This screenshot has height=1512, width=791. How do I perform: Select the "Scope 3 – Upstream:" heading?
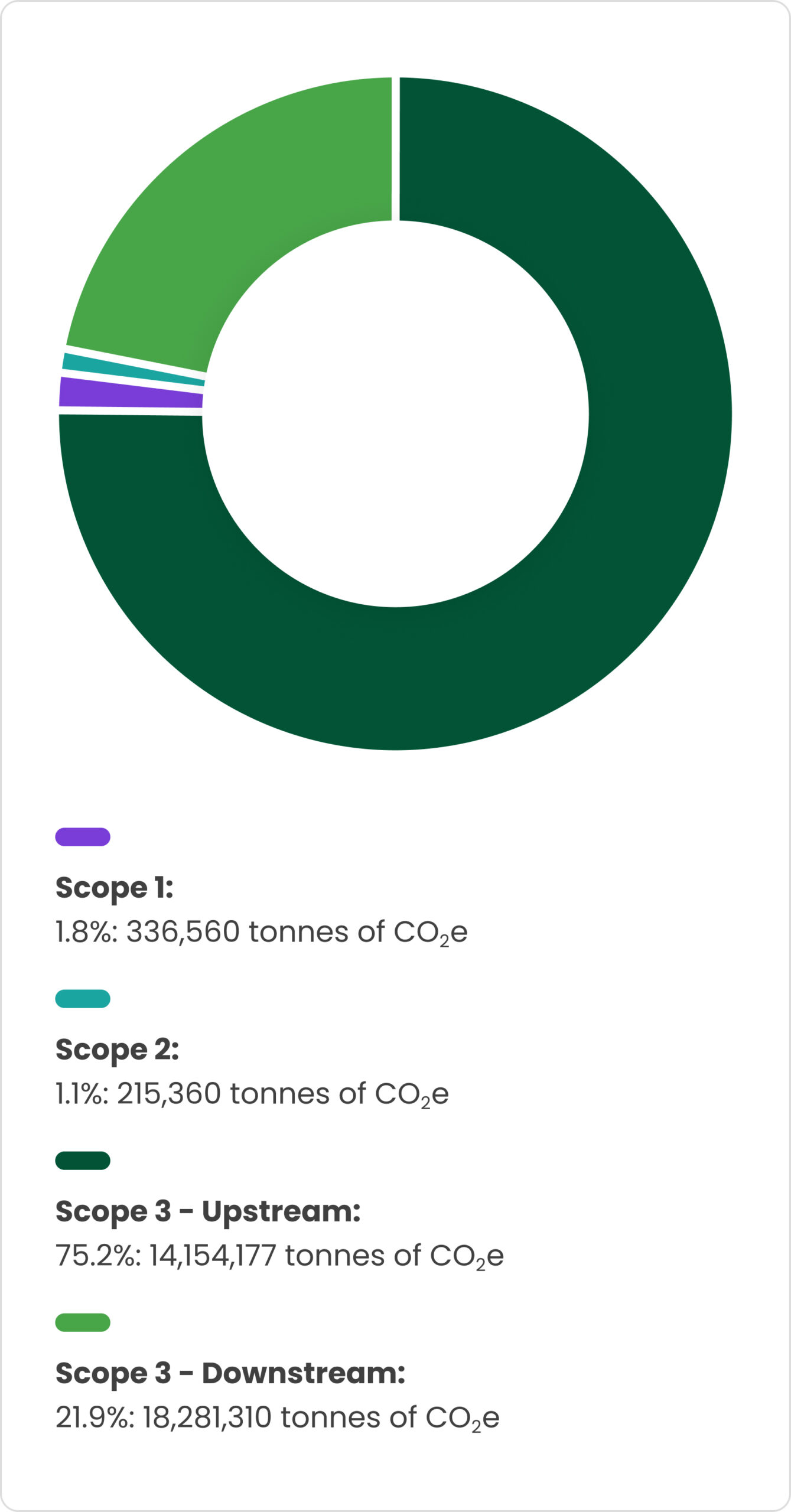coord(208,1211)
